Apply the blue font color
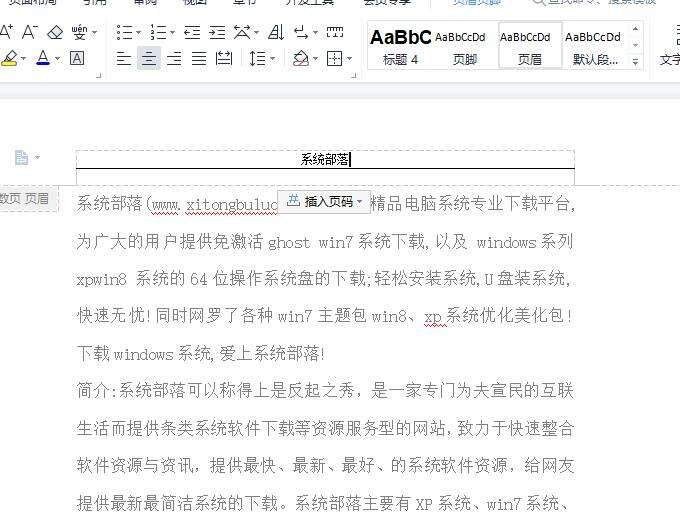The width and height of the screenshot is (680, 517). 43,58
